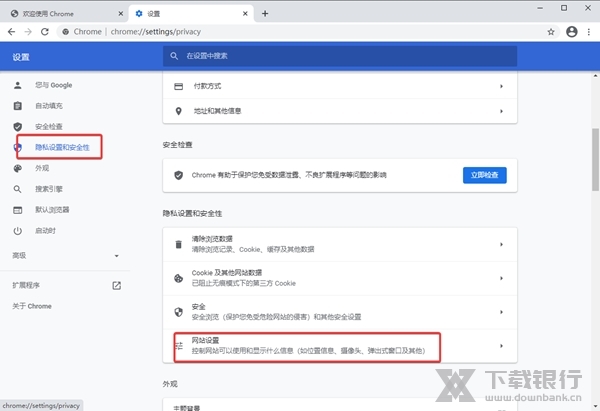Open 启动时 in the sidebar
Viewport: 600px width, 411px height.
[x=46, y=231]
